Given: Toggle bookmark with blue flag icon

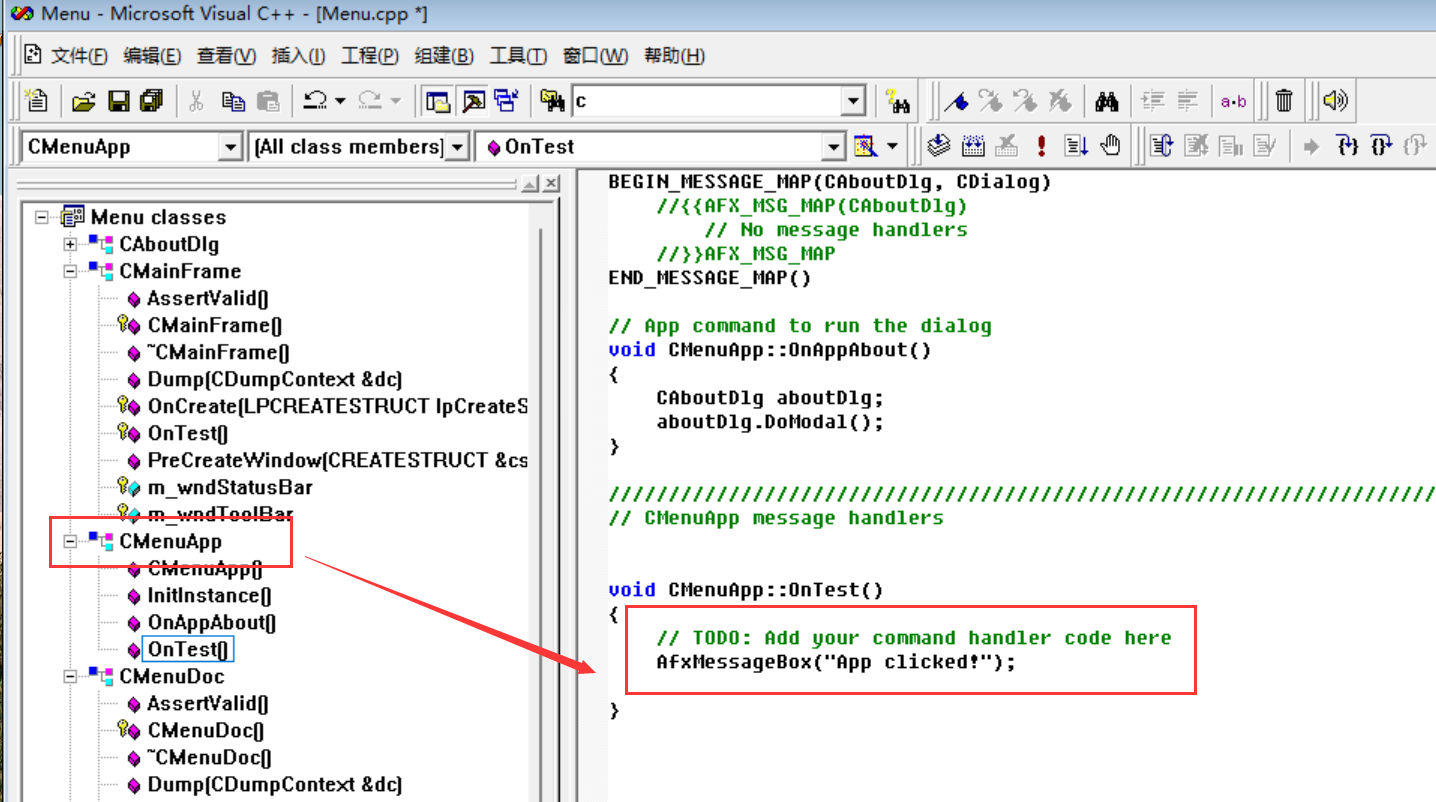Looking at the screenshot, I should tap(958, 101).
